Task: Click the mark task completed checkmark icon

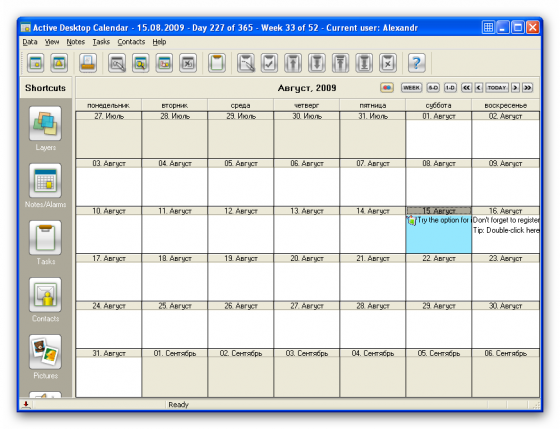Action: coord(269,63)
